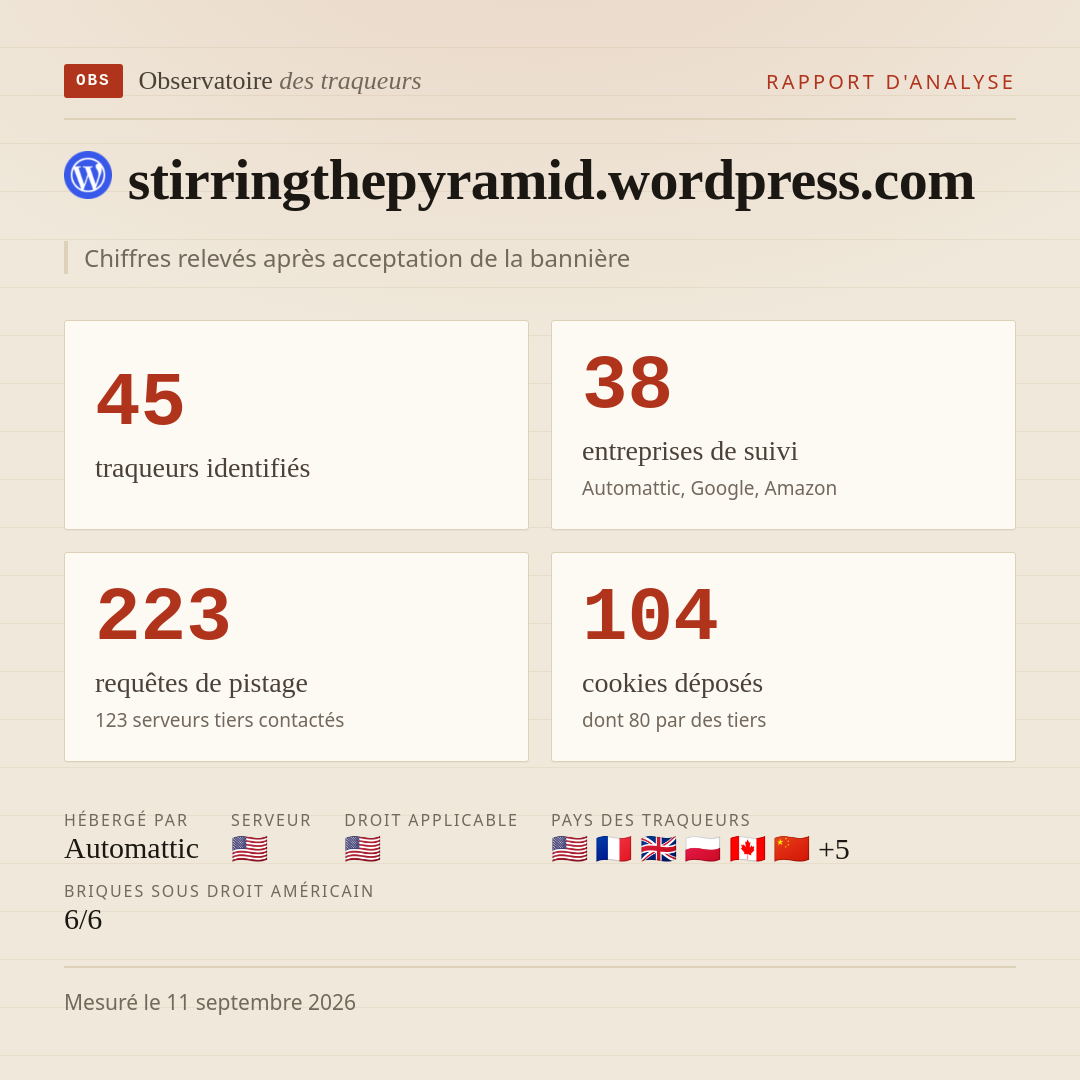
Task: Click the French flag in tracker countries
Action: click(x=614, y=849)
